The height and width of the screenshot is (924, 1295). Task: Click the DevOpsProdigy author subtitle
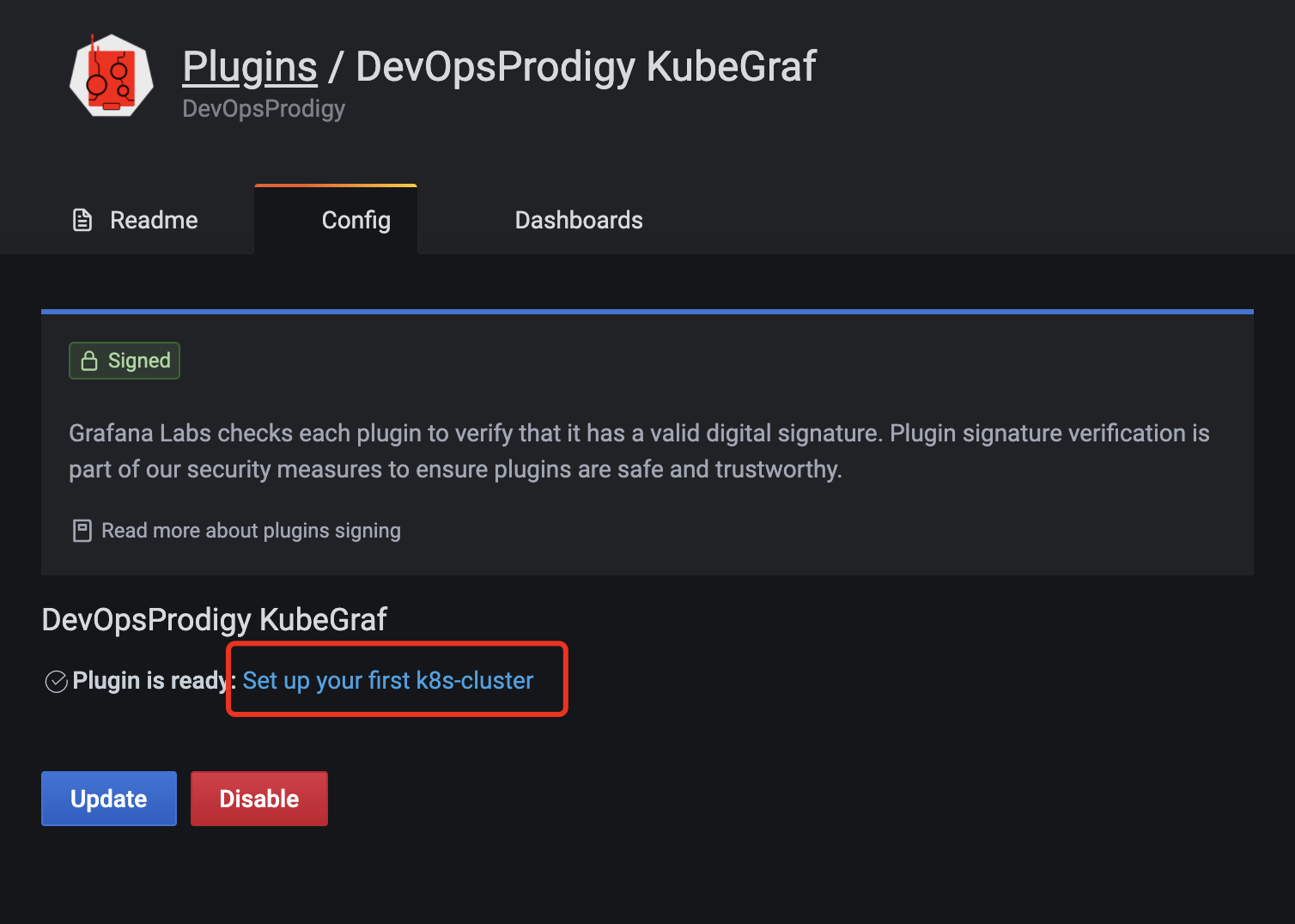(264, 109)
